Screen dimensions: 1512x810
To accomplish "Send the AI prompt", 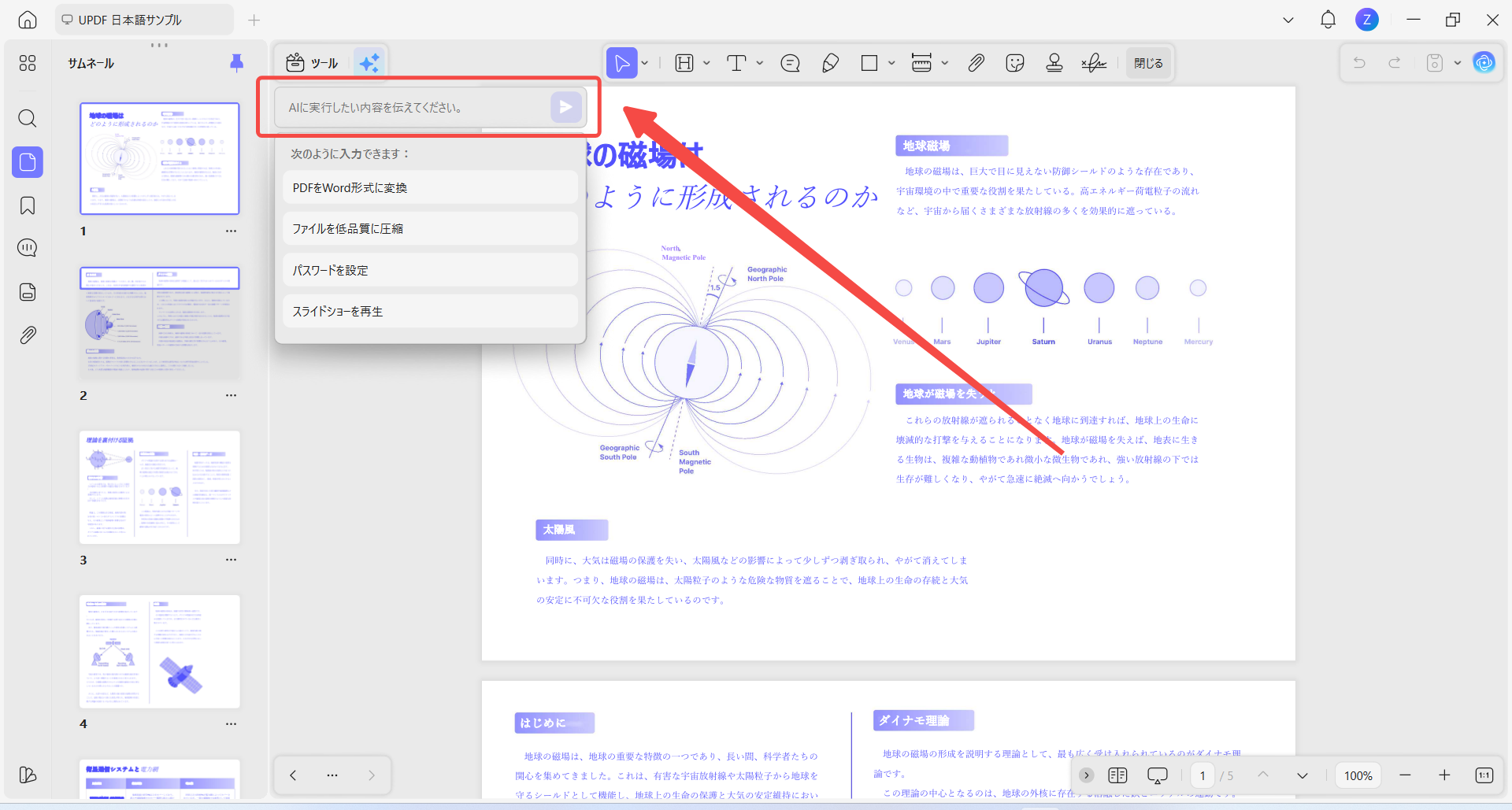I will click(x=566, y=107).
